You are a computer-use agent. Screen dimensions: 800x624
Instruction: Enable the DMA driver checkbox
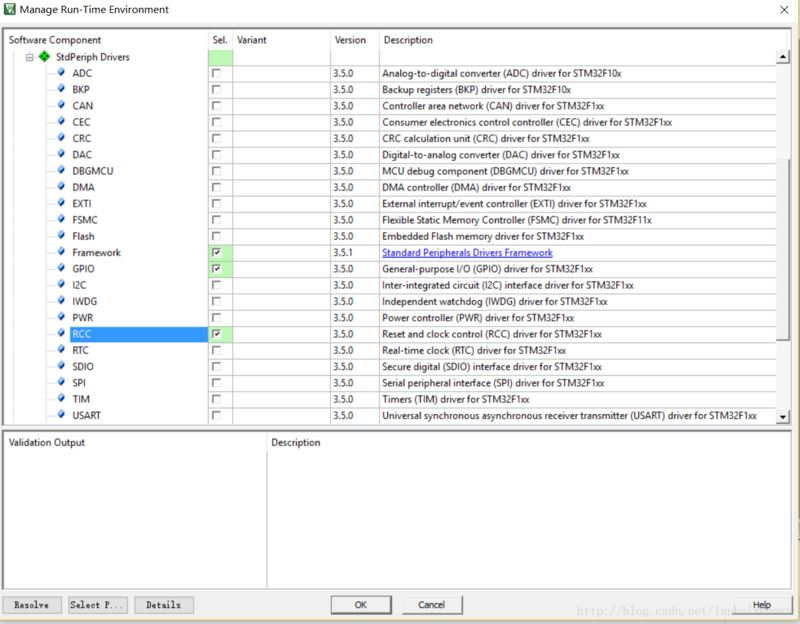click(x=217, y=187)
